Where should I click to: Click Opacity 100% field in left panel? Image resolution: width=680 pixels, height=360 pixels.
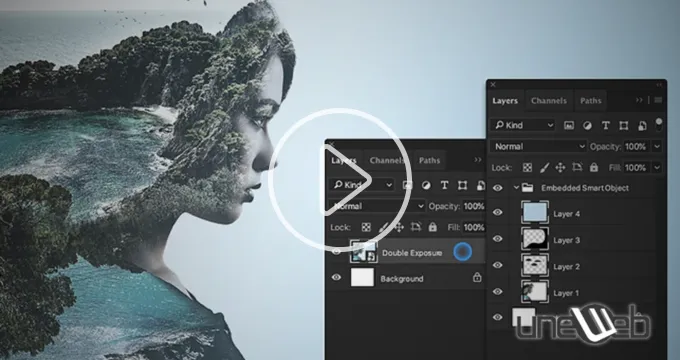tap(474, 206)
